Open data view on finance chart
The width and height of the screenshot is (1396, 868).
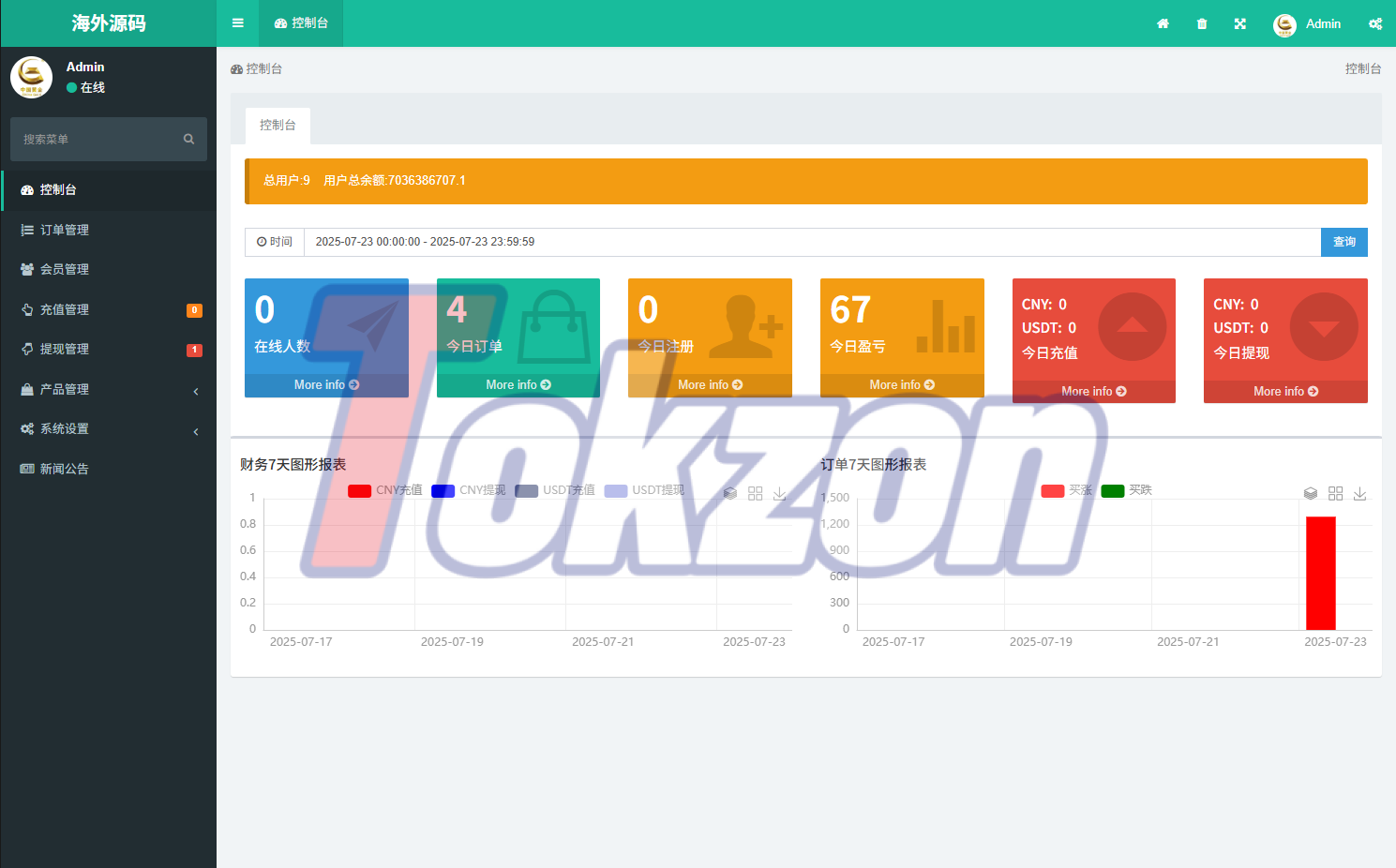point(730,493)
